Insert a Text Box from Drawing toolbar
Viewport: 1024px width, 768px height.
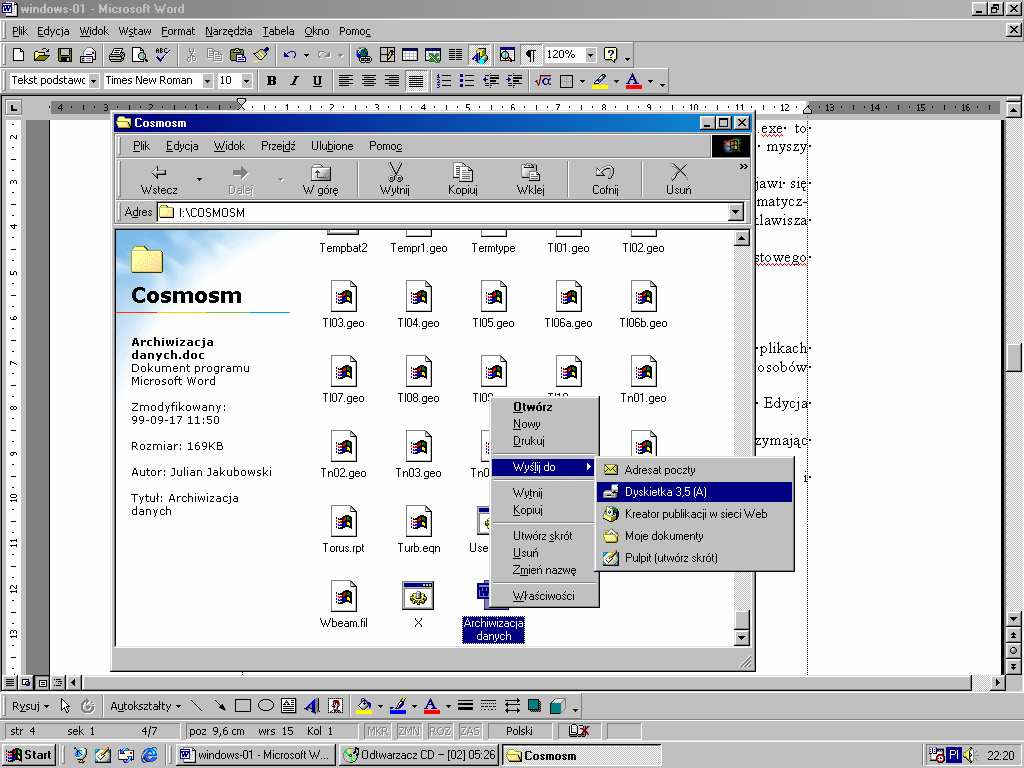(x=288, y=706)
